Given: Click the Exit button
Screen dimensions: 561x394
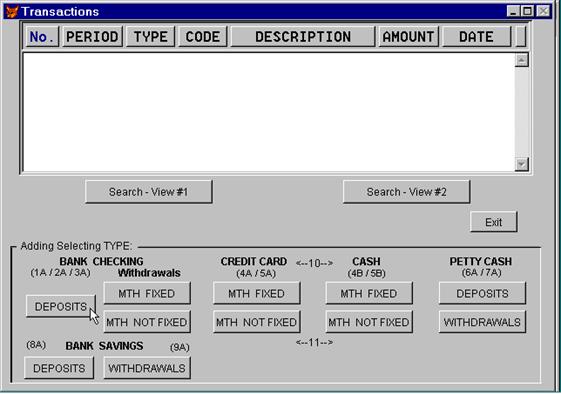Looking at the screenshot, I should 493,222.
